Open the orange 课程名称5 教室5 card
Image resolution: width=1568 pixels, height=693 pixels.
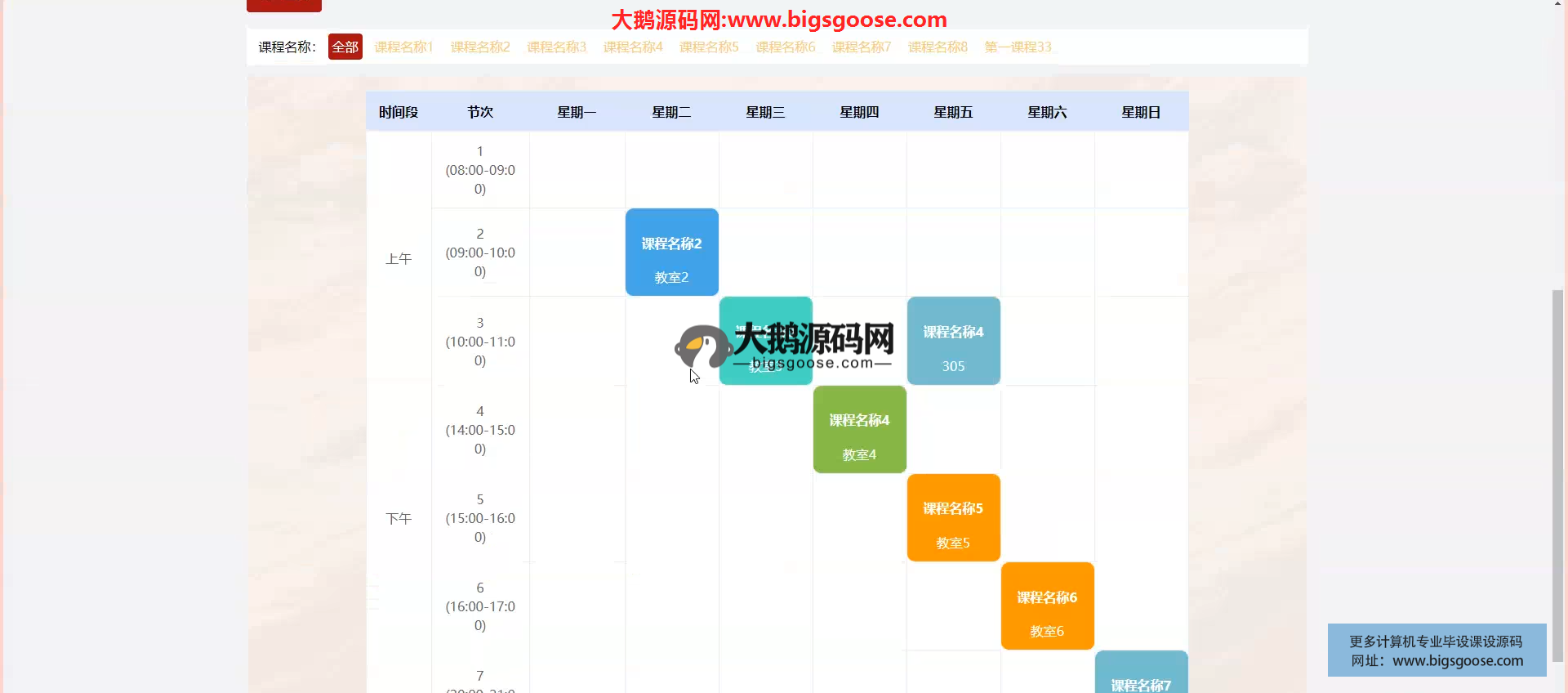953,518
